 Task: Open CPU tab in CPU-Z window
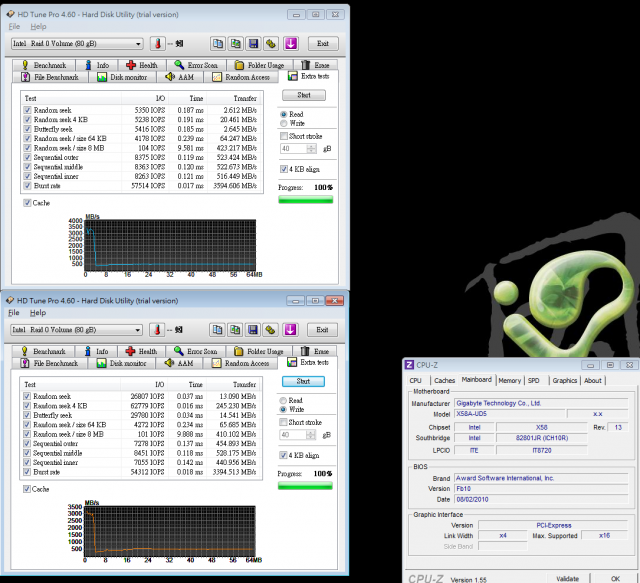(416, 381)
